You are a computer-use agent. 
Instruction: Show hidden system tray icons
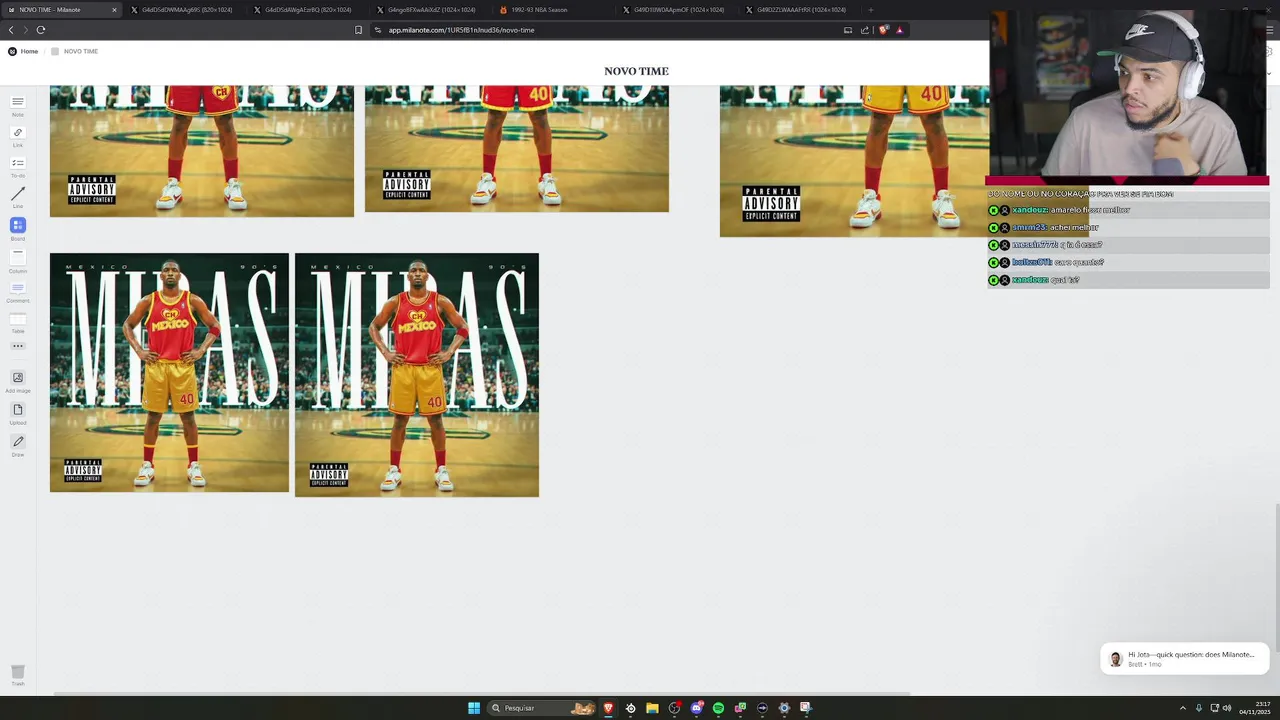[x=1183, y=708]
